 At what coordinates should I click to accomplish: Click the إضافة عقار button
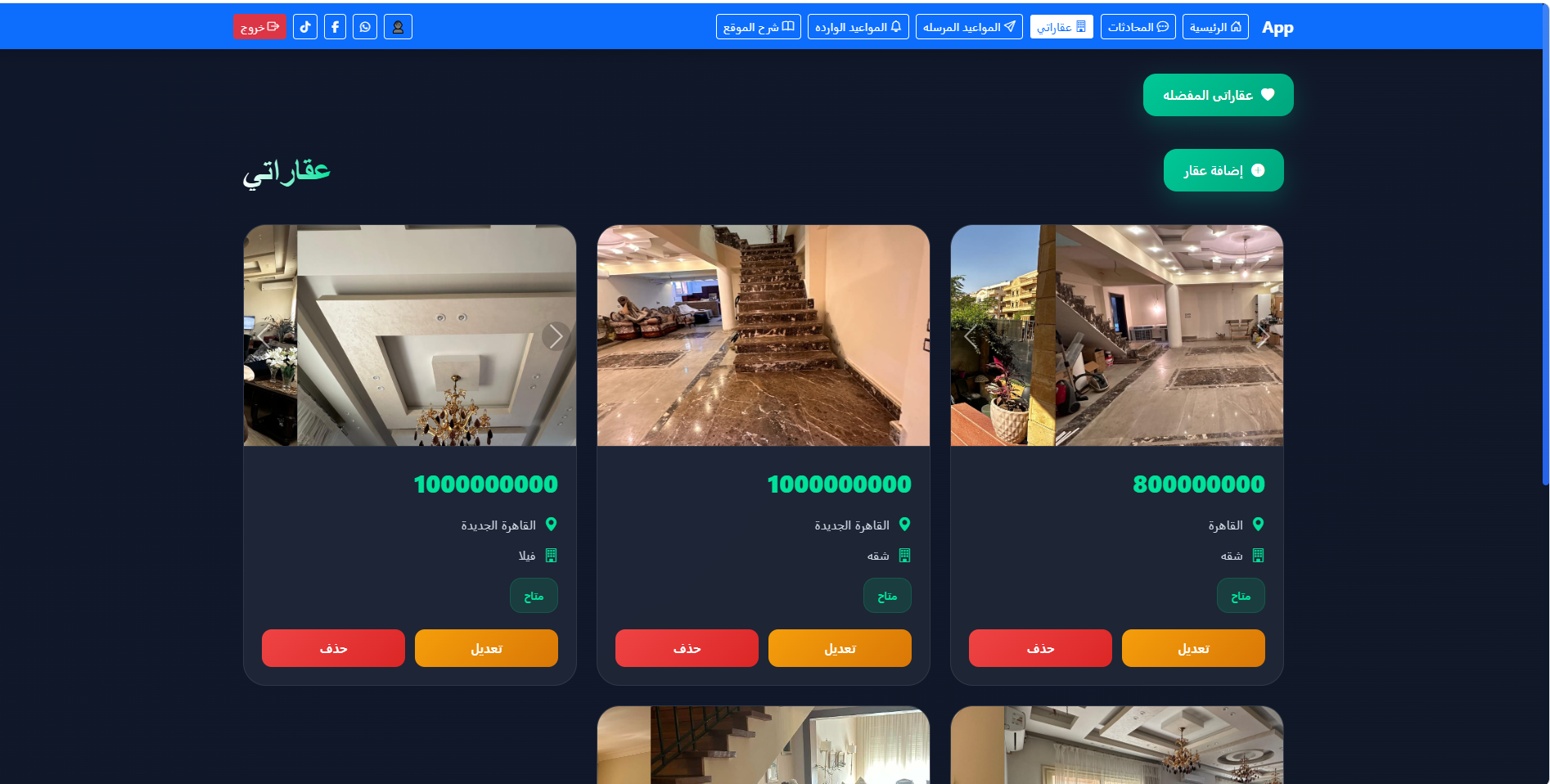[1223, 170]
